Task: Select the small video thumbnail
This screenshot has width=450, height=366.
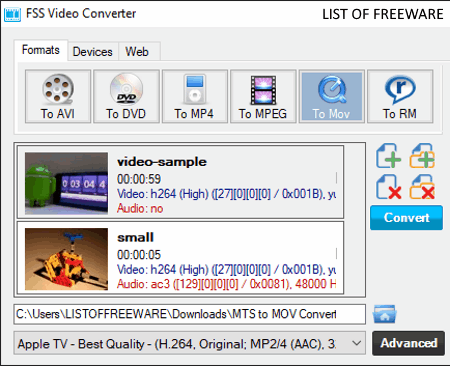Action: pyautogui.click(x=66, y=259)
